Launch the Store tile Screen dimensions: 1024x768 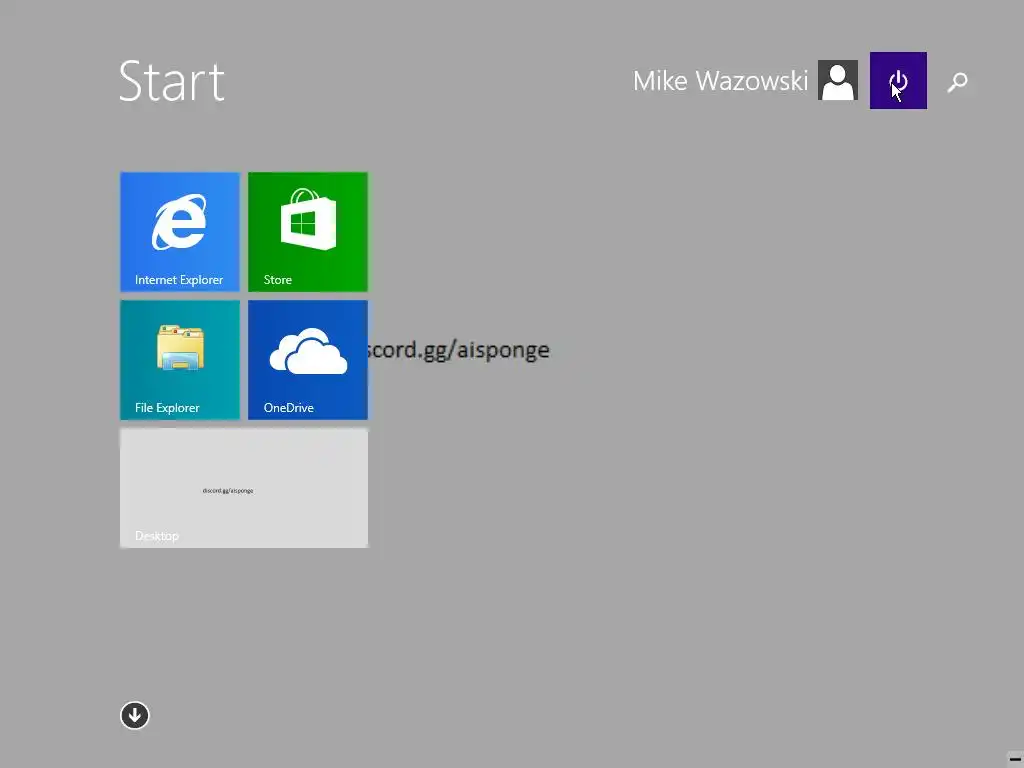click(x=308, y=232)
